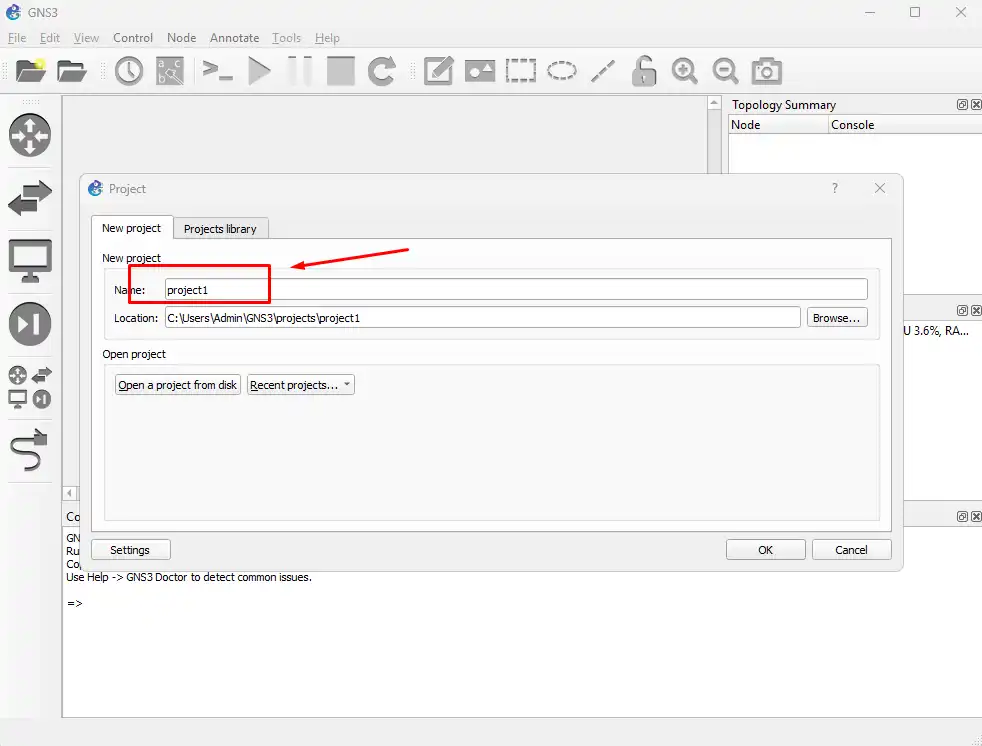
Task: Click workspace vertical scrollbar up arrow
Action: point(714,103)
